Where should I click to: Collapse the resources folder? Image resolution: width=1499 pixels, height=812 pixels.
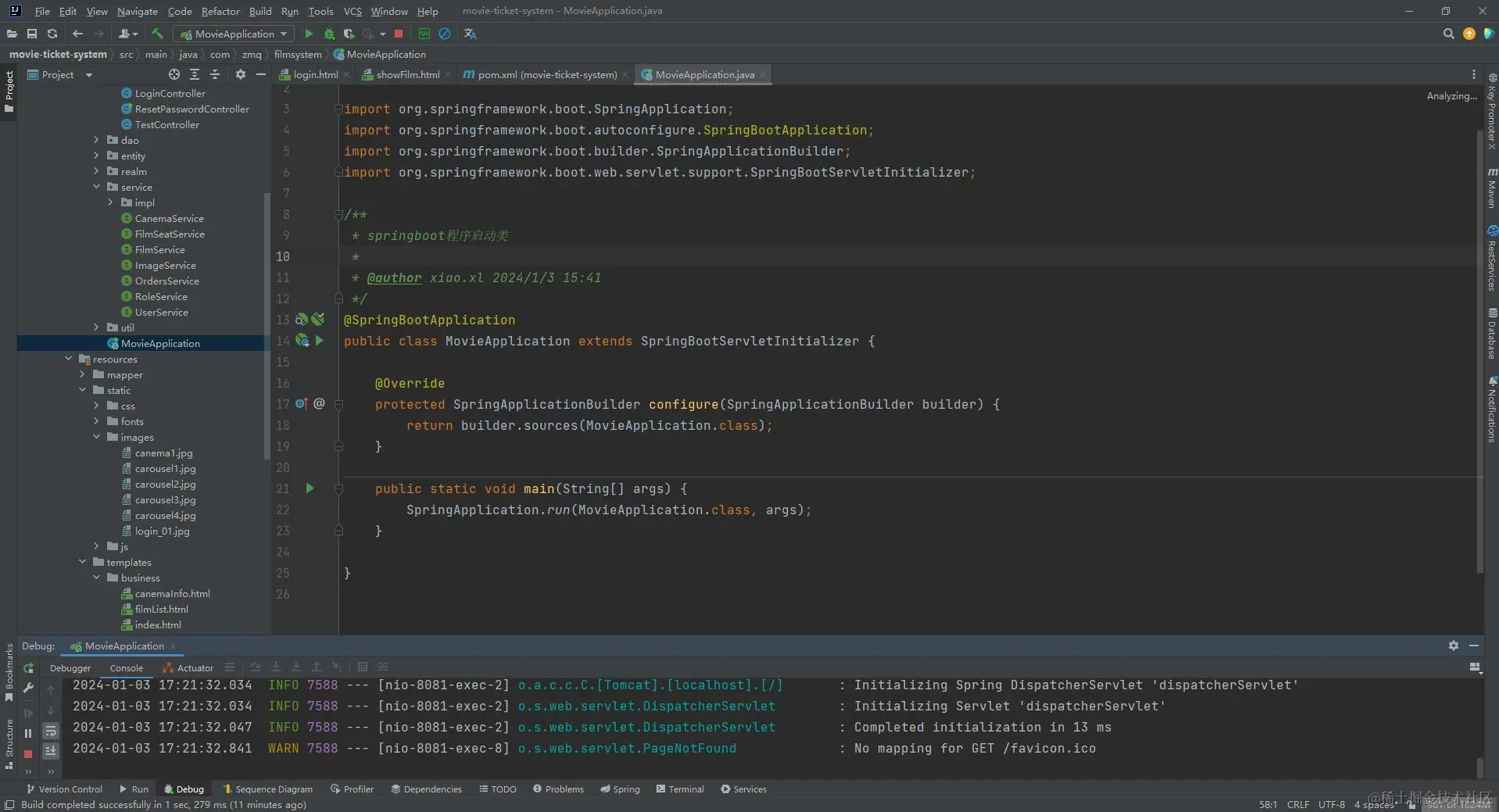[x=68, y=359]
